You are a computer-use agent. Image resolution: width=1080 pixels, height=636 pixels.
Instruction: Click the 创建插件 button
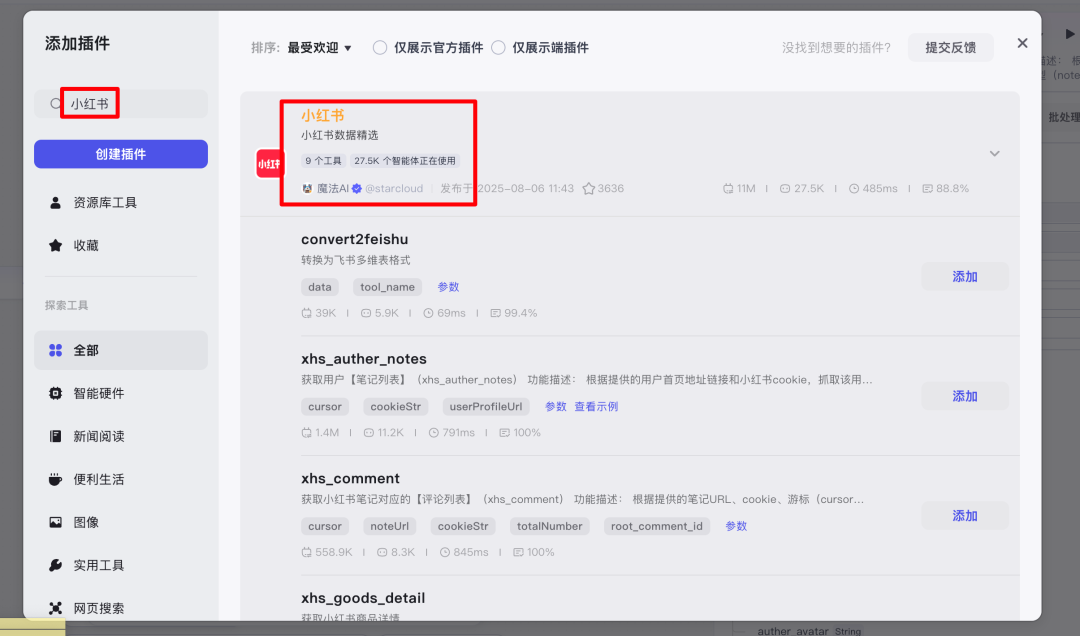pyautogui.click(x=121, y=154)
